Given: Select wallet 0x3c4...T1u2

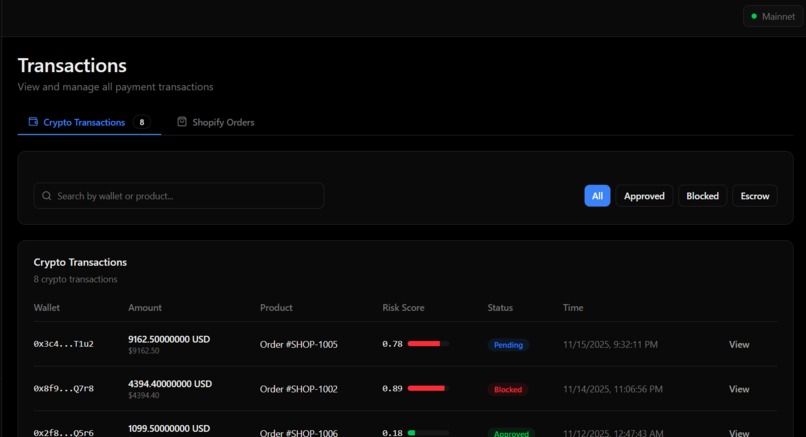Looking at the screenshot, I should 64,344.
